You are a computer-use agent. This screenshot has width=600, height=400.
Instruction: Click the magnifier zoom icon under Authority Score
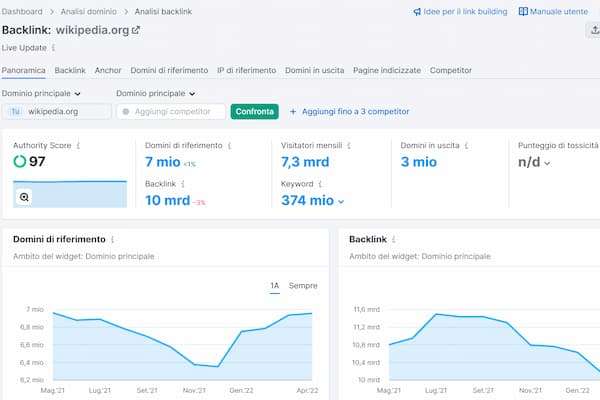24,197
